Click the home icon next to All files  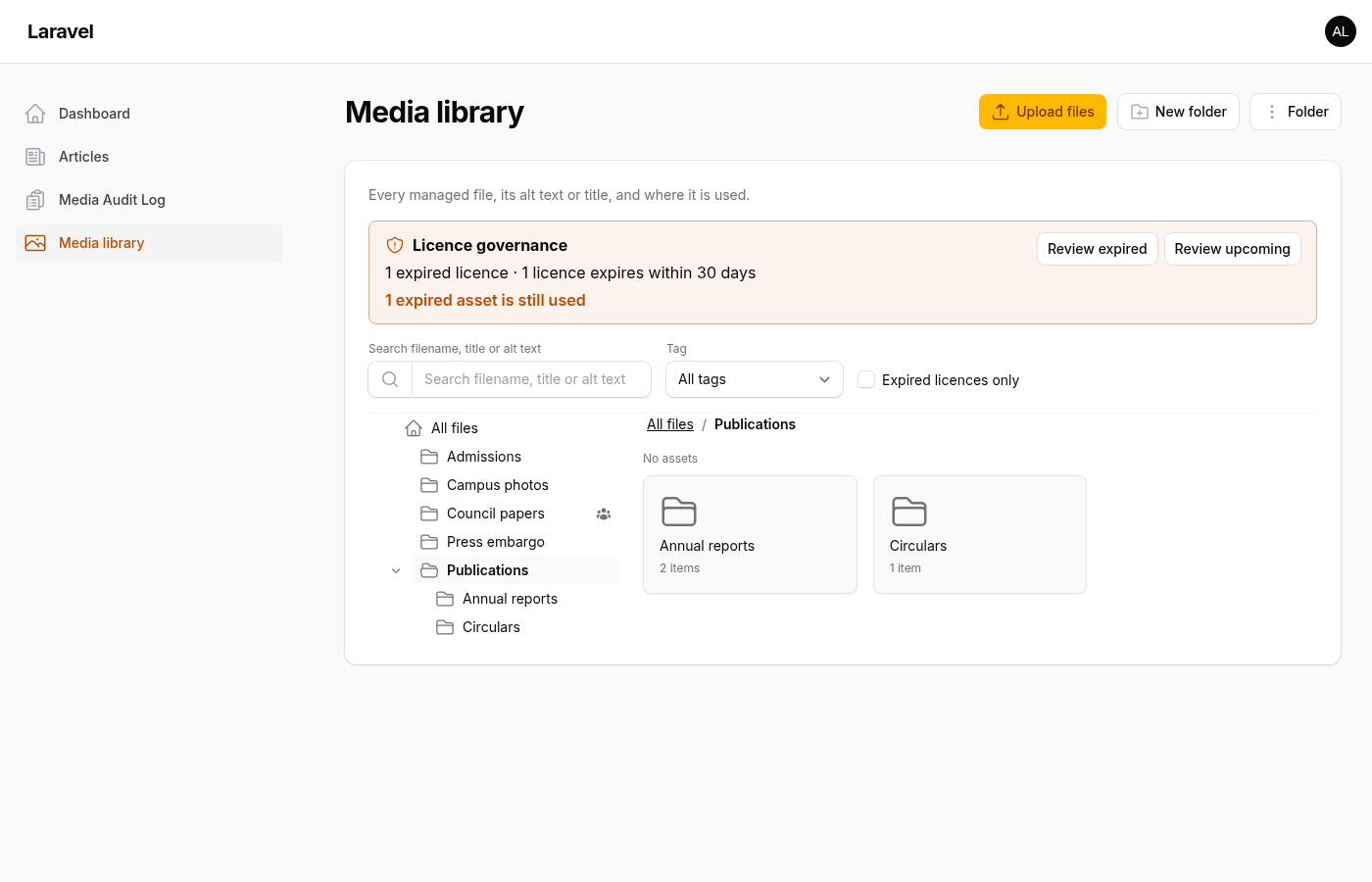point(414,428)
